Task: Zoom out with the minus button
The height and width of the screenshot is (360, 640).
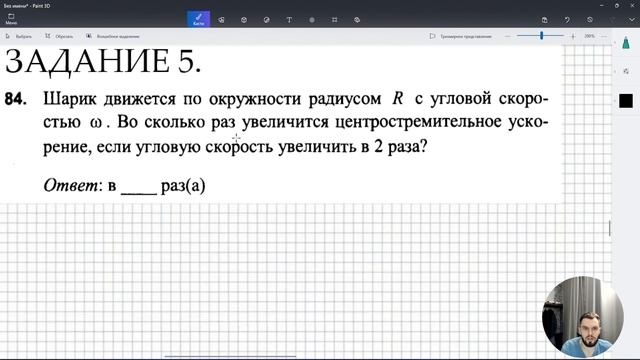Action: pyautogui.click(x=507, y=36)
